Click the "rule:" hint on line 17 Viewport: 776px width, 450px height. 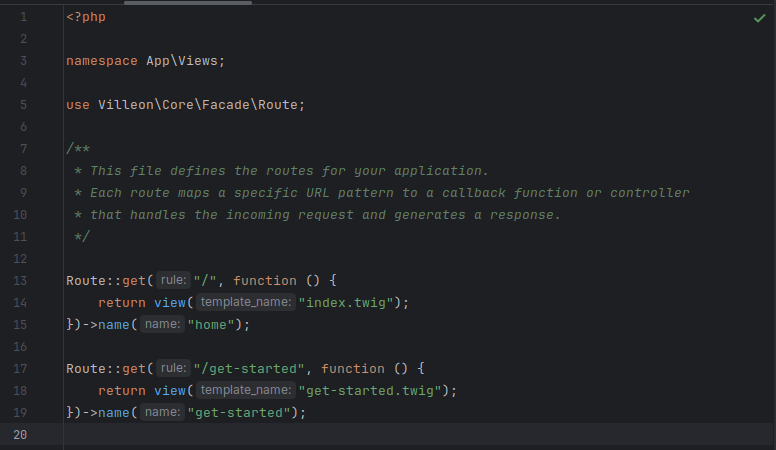(173, 369)
